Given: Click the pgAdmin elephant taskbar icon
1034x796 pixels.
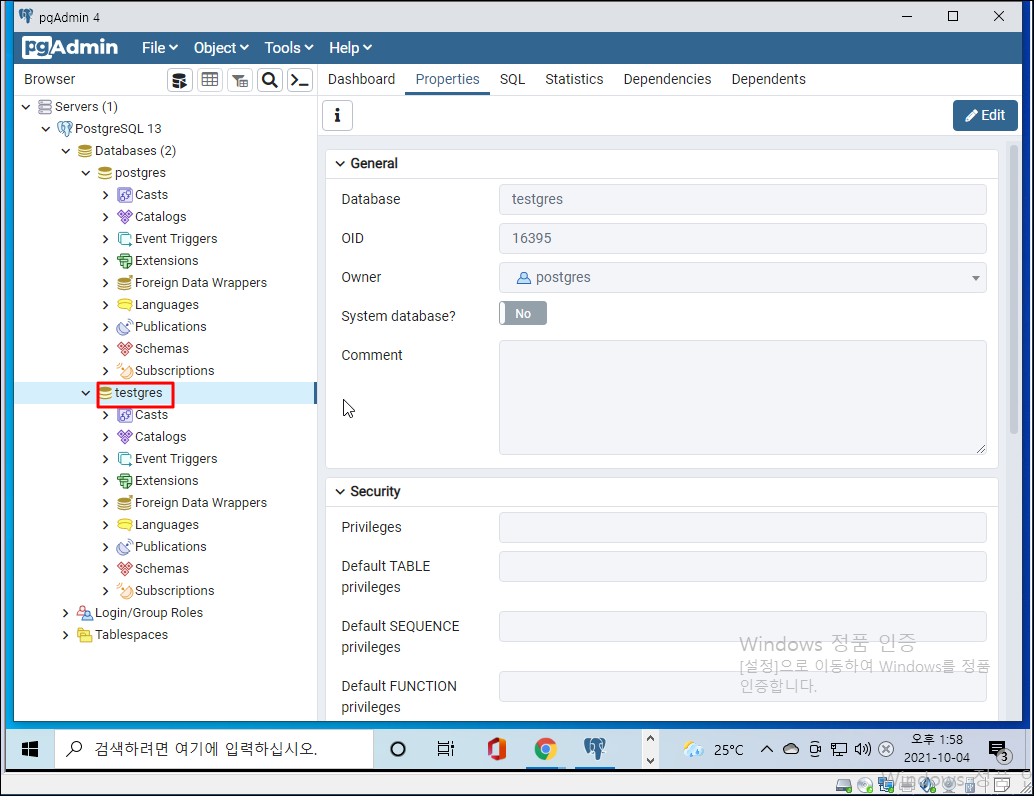Looking at the screenshot, I should (x=594, y=749).
